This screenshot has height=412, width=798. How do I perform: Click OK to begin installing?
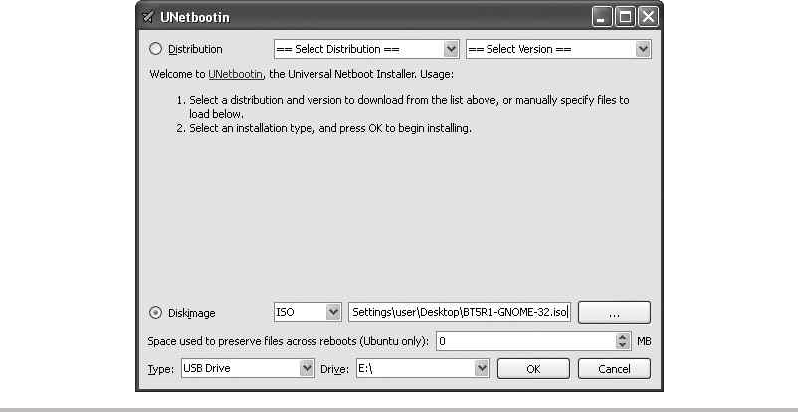[x=533, y=369]
